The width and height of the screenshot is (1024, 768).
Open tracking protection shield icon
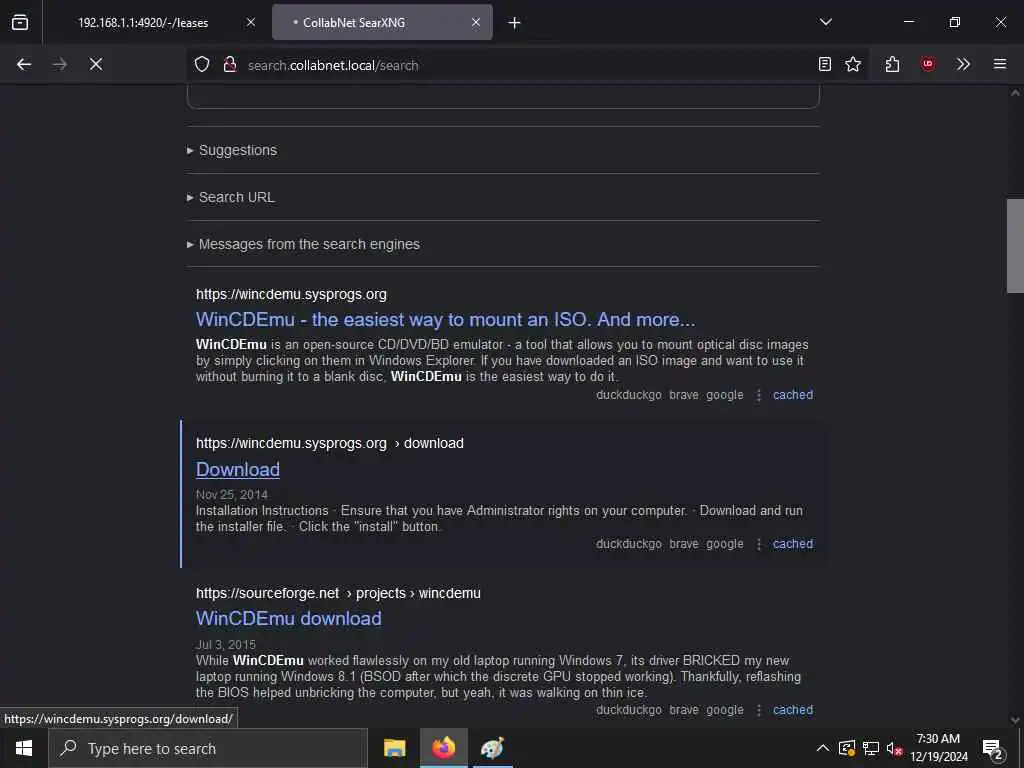pos(202,64)
